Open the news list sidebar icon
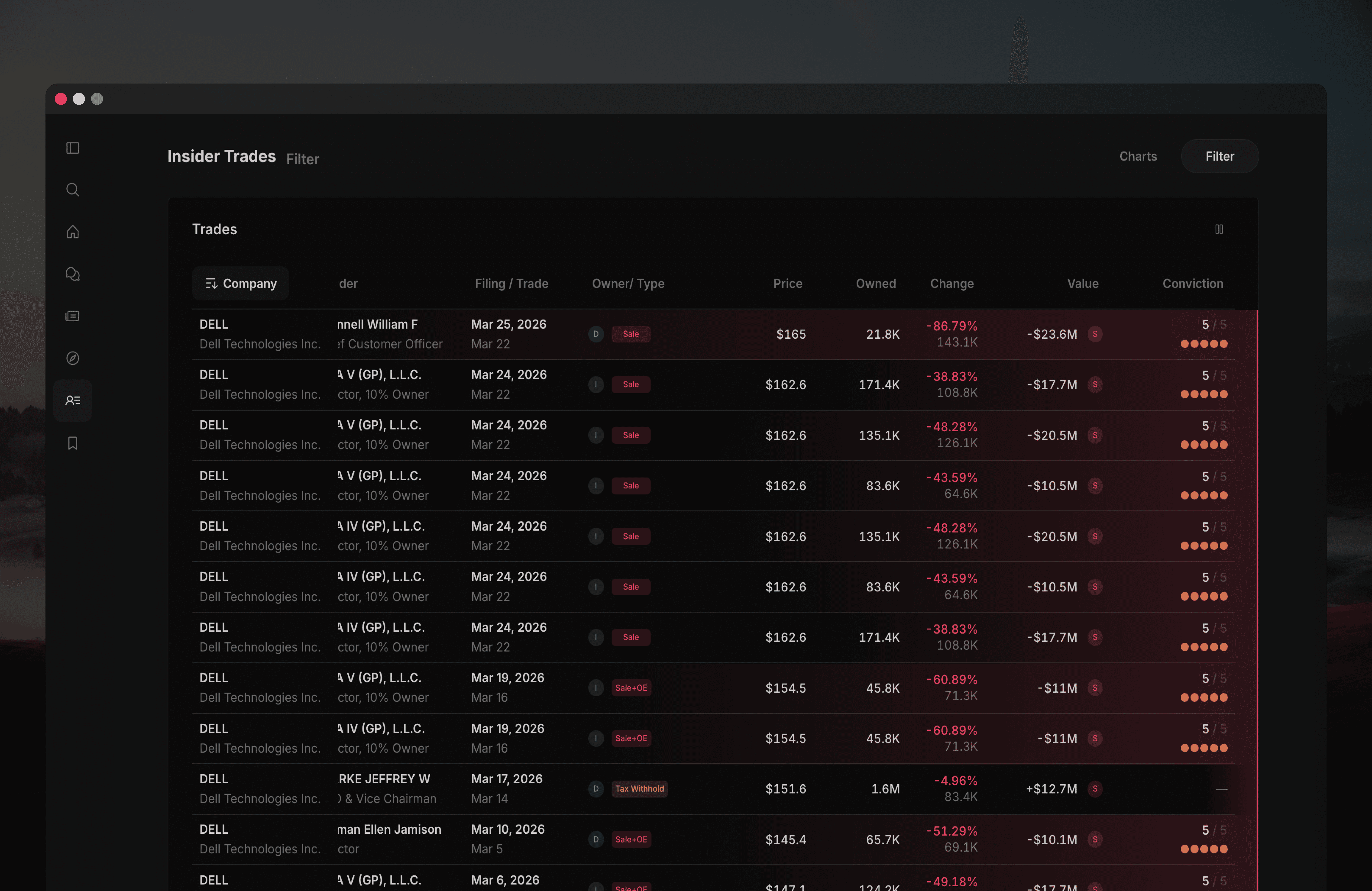The image size is (1372, 891). pyautogui.click(x=73, y=316)
